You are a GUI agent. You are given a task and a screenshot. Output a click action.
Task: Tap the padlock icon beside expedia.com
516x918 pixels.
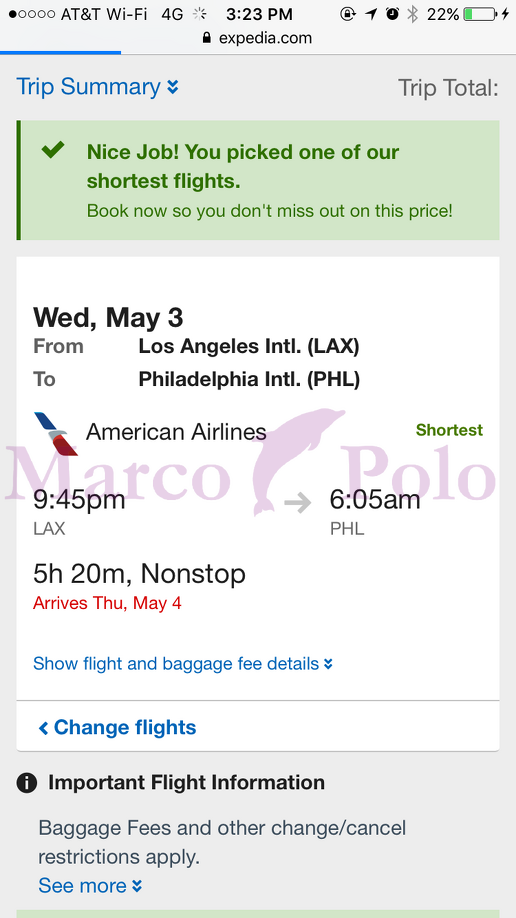(206, 38)
